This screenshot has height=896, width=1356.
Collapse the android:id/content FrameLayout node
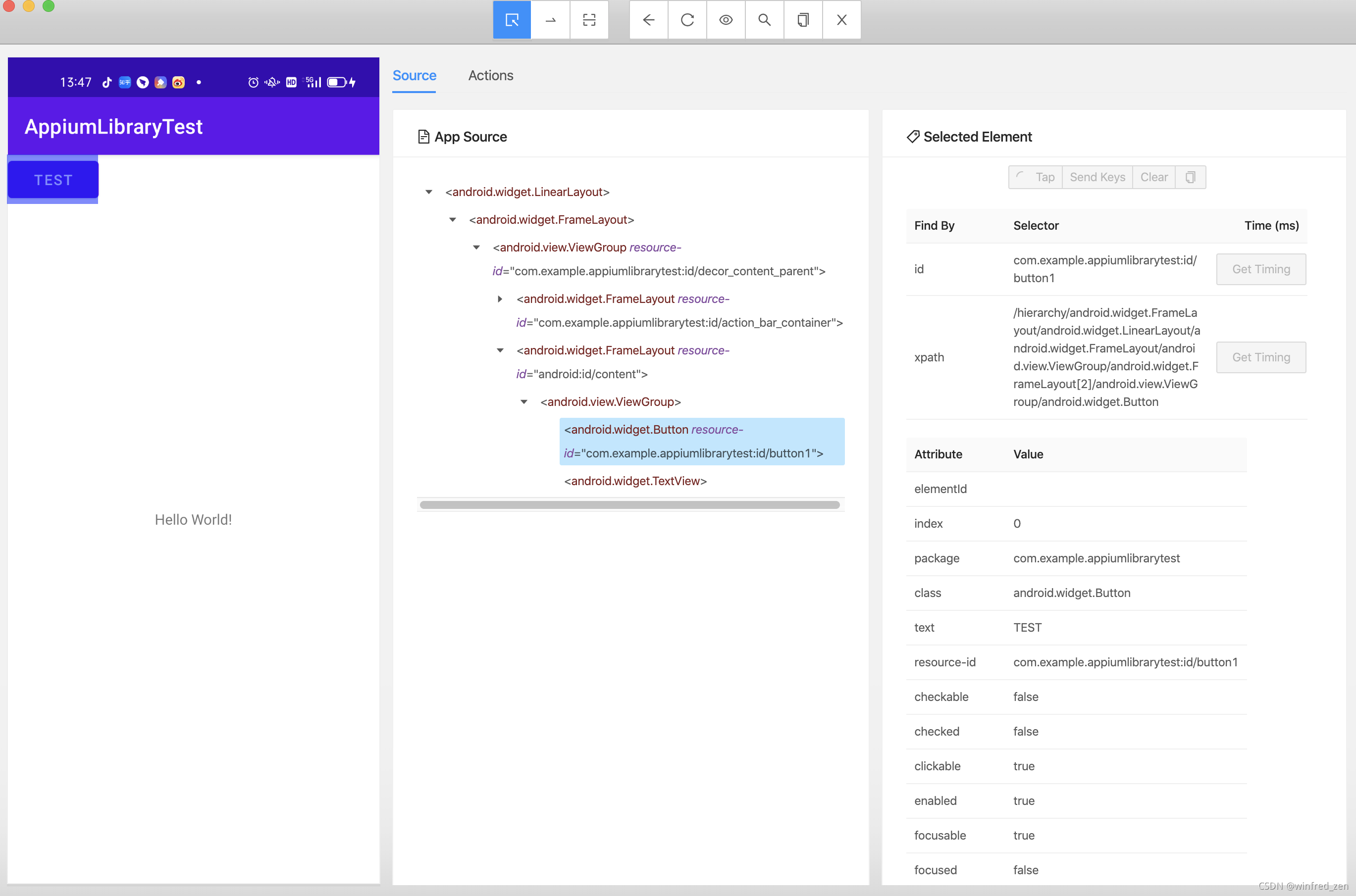500,350
